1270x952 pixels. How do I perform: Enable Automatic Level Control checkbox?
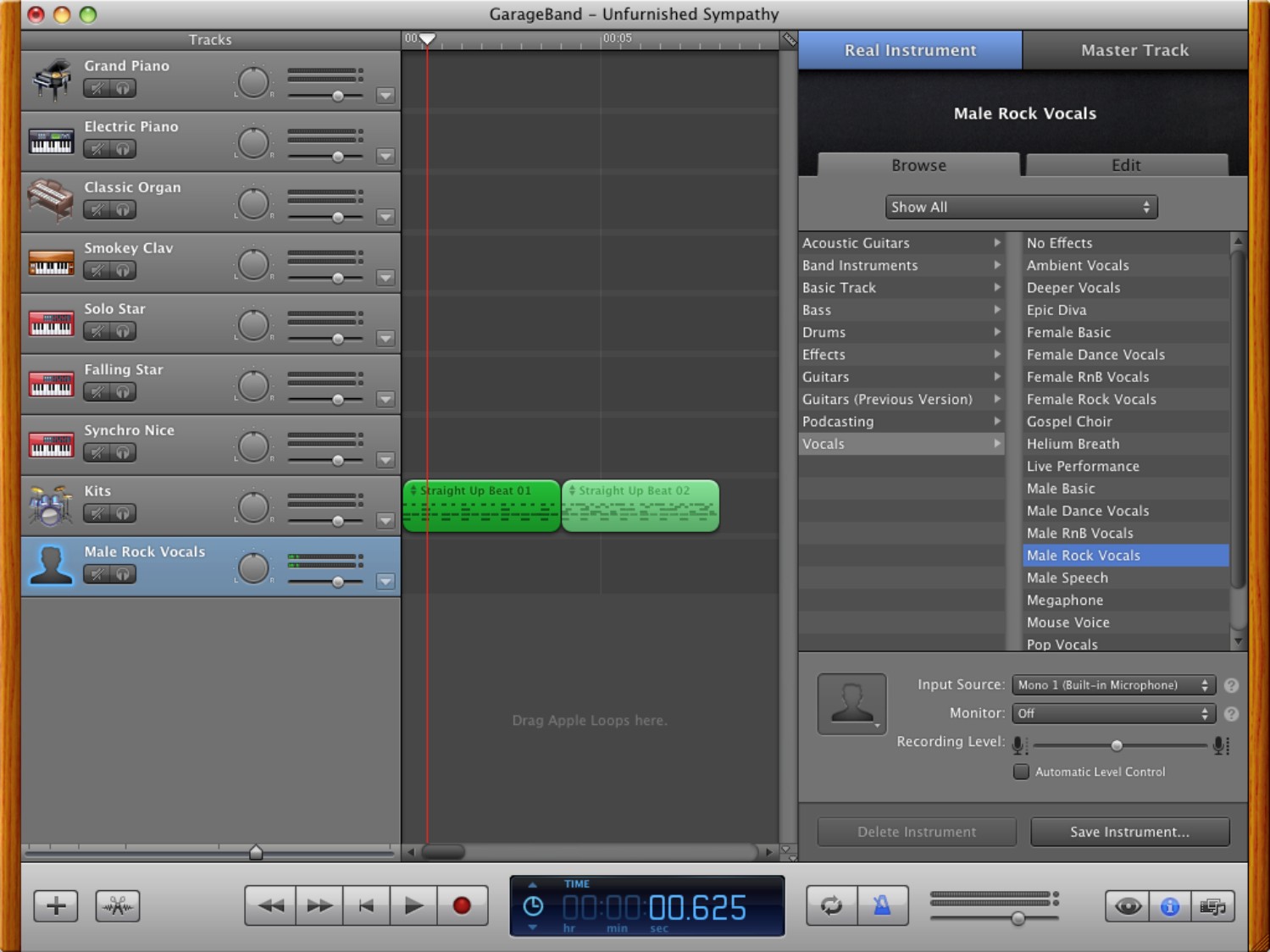point(1022,772)
